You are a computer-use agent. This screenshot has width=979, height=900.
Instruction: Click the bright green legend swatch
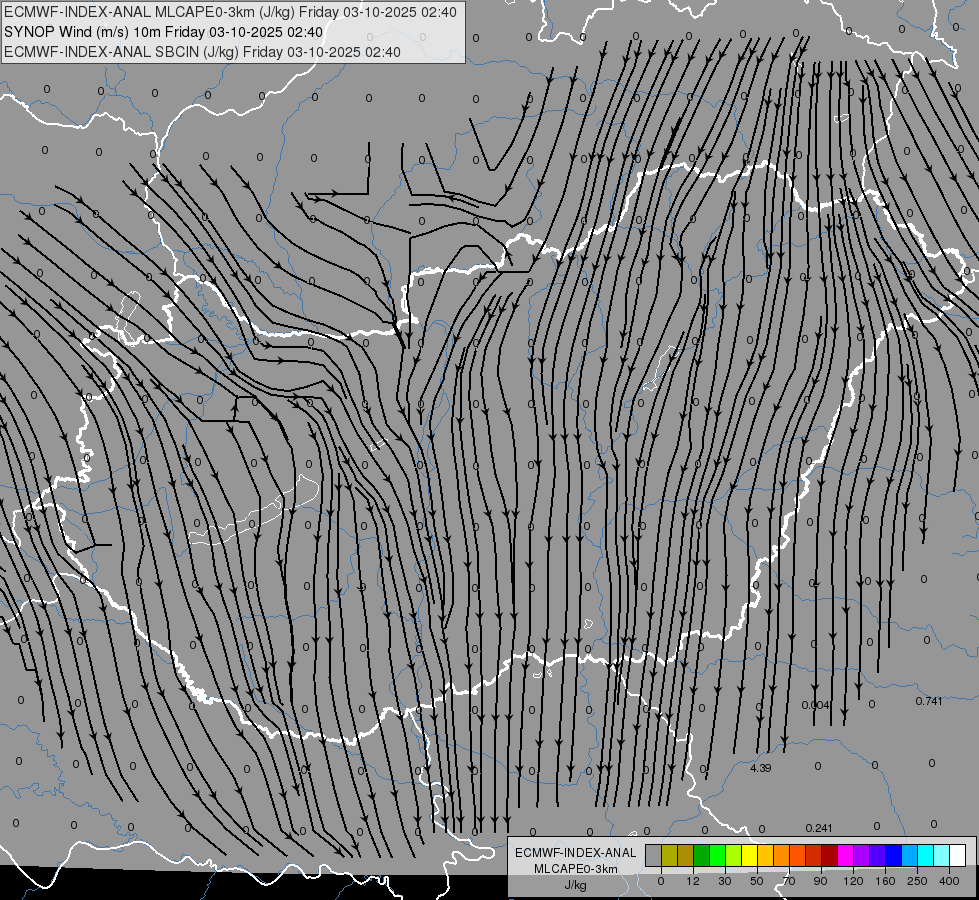[717, 855]
